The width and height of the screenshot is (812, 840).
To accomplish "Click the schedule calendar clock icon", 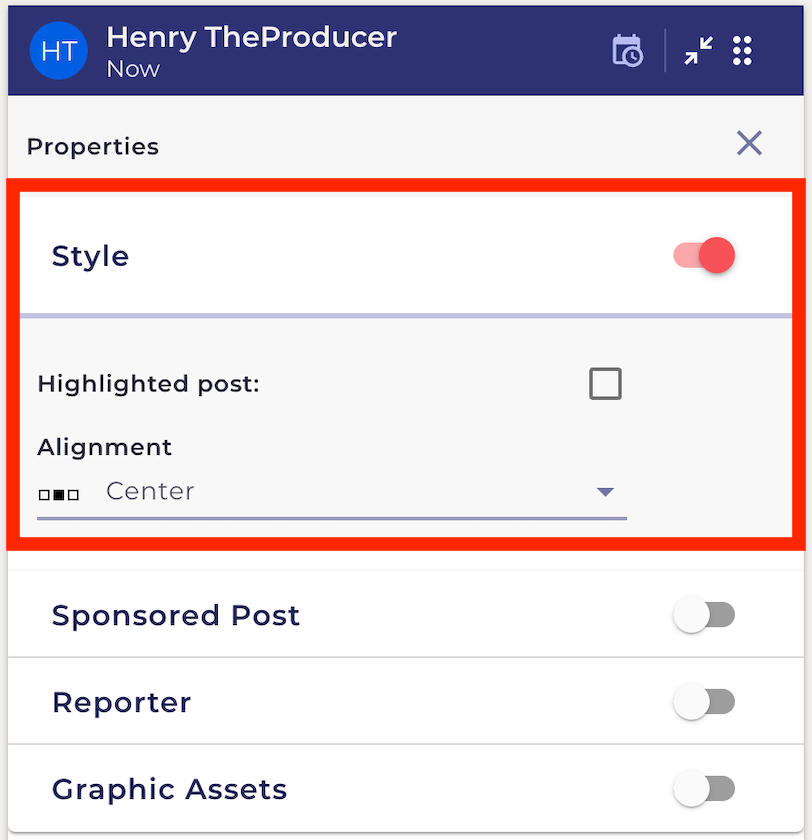I will [x=627, y=51].
